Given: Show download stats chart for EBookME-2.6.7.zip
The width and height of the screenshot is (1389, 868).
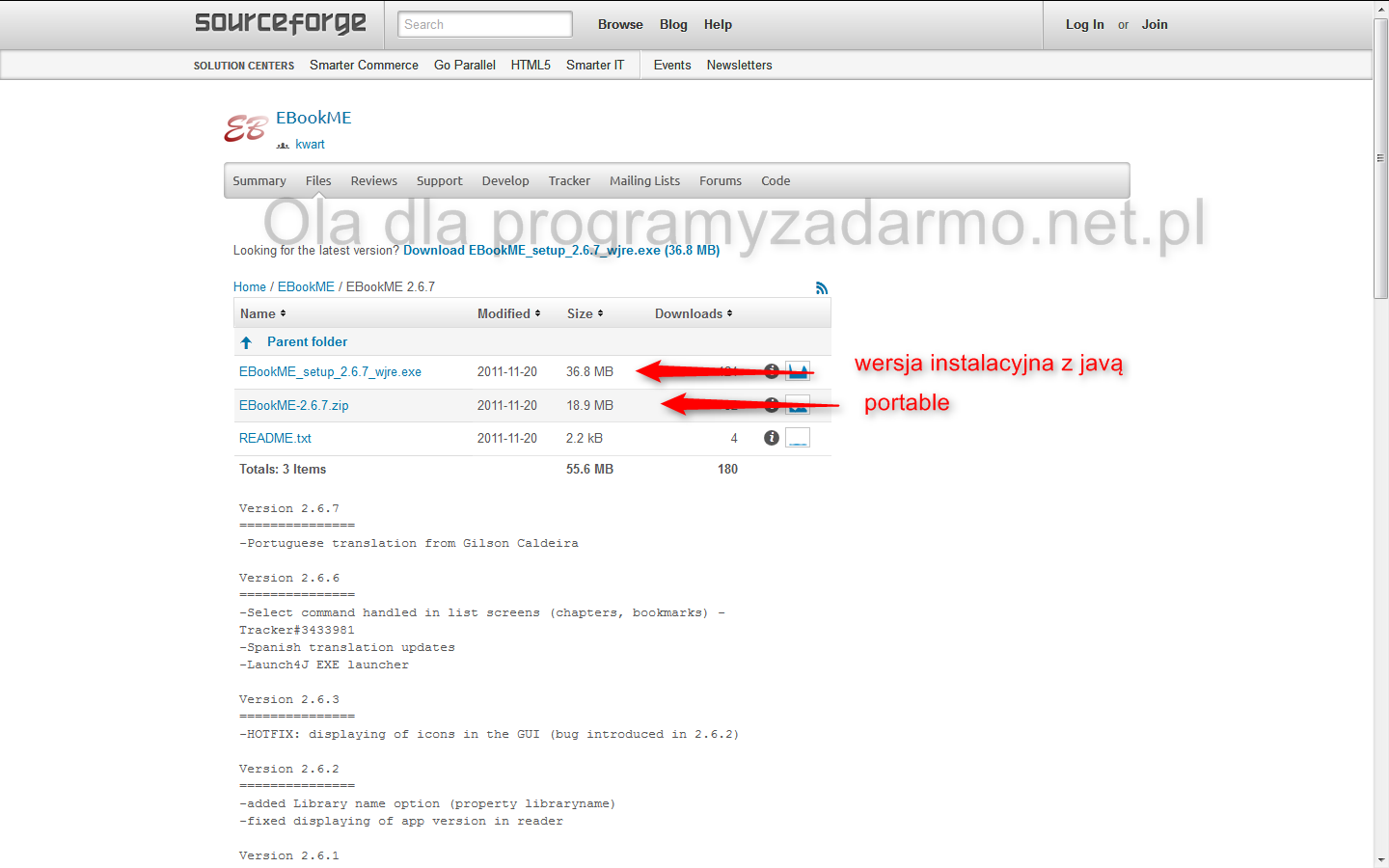Looking at the screenshot, I should [x=798, y=405].
